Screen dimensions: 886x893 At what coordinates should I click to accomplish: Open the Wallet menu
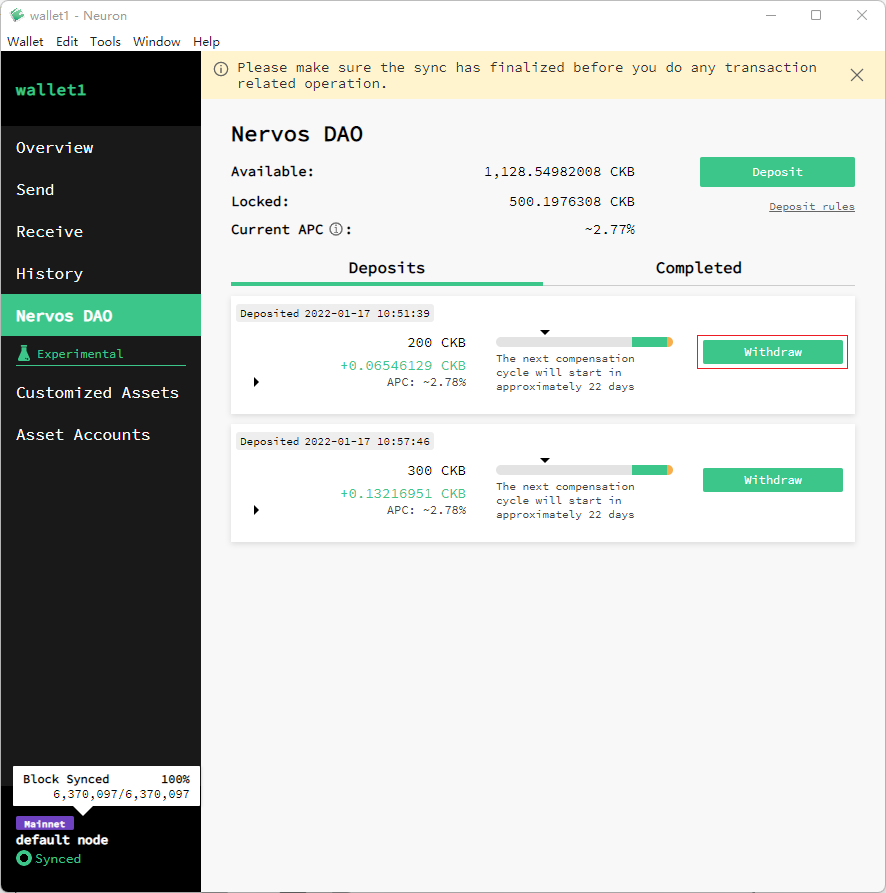[x=25, y=42]
